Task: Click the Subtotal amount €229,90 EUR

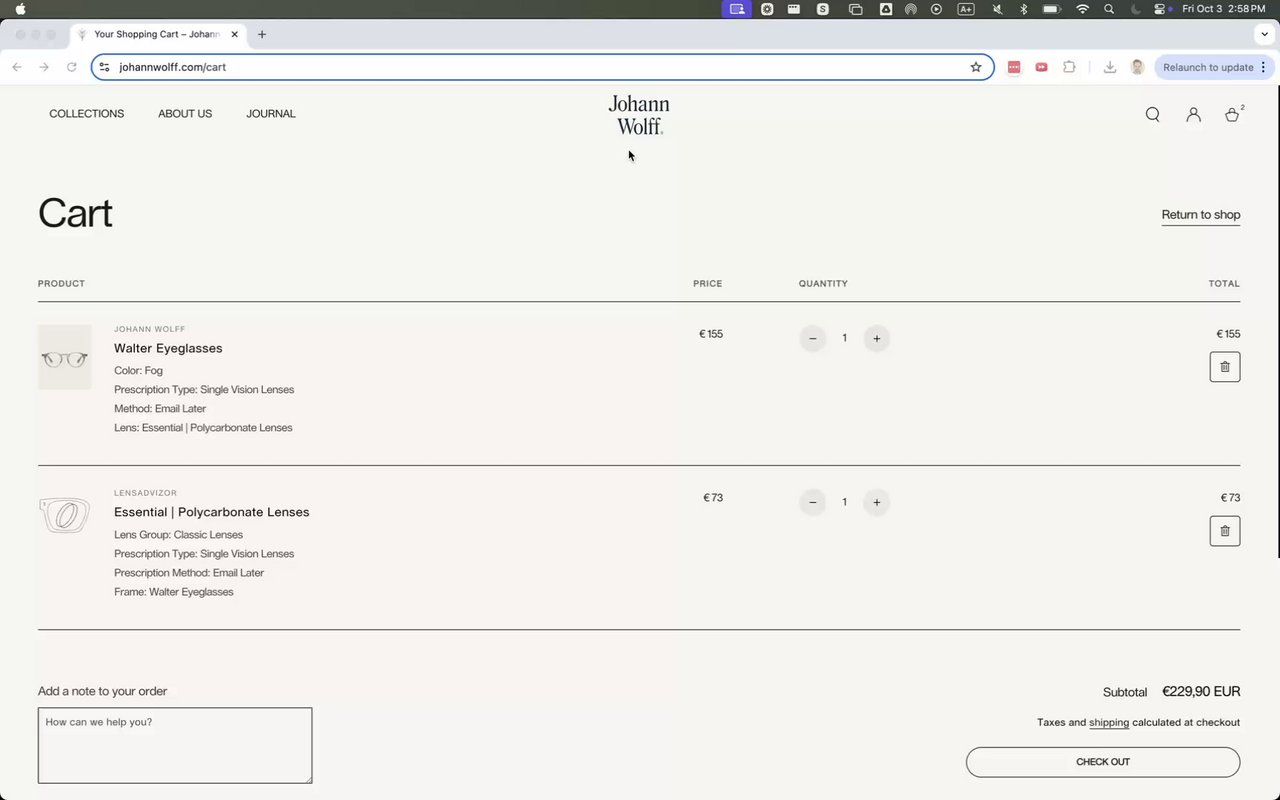Action: (x=1201, y=692)
